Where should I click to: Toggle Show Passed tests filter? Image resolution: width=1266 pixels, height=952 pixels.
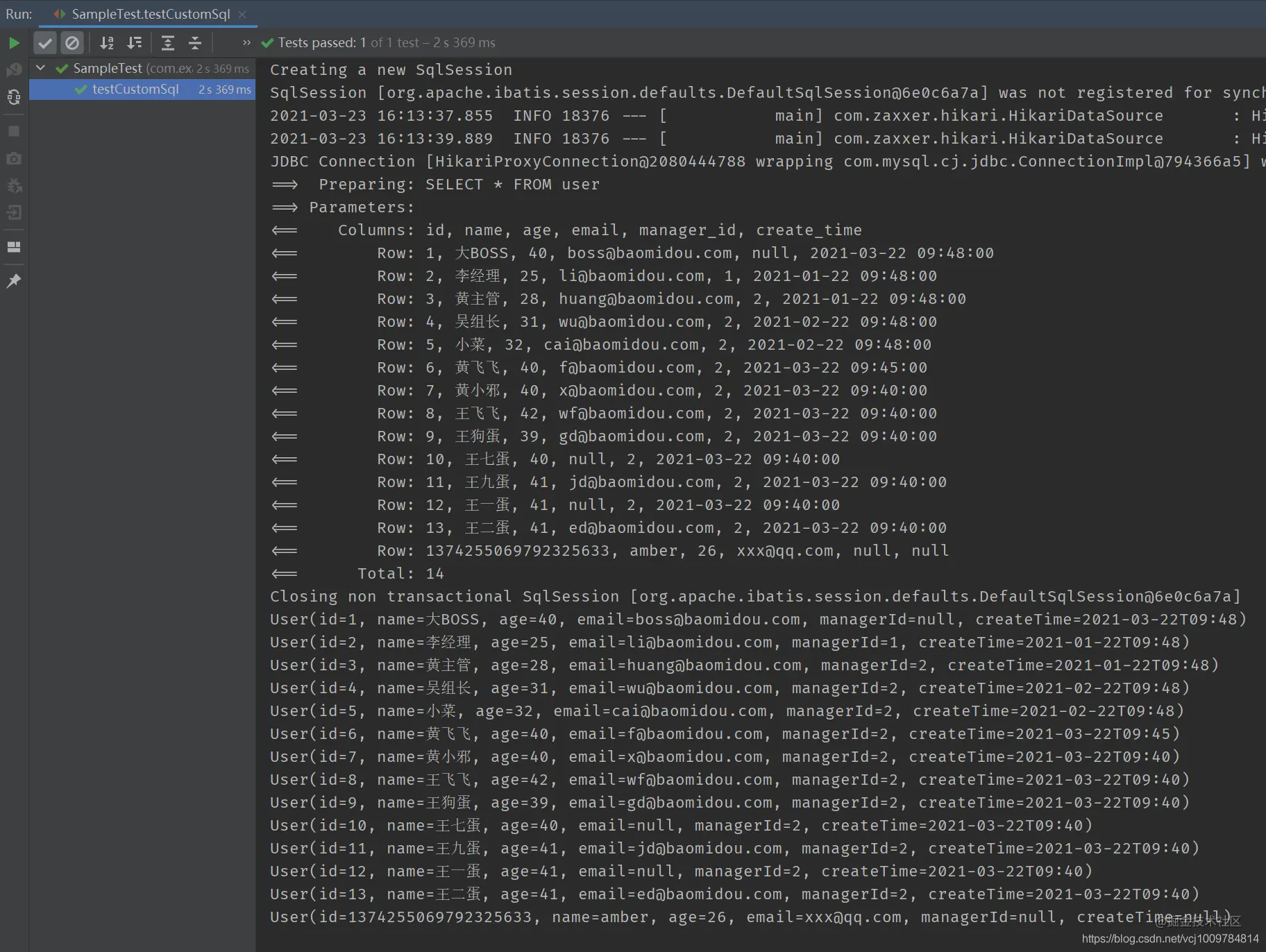pyautogui.click(x=45, y=43)
